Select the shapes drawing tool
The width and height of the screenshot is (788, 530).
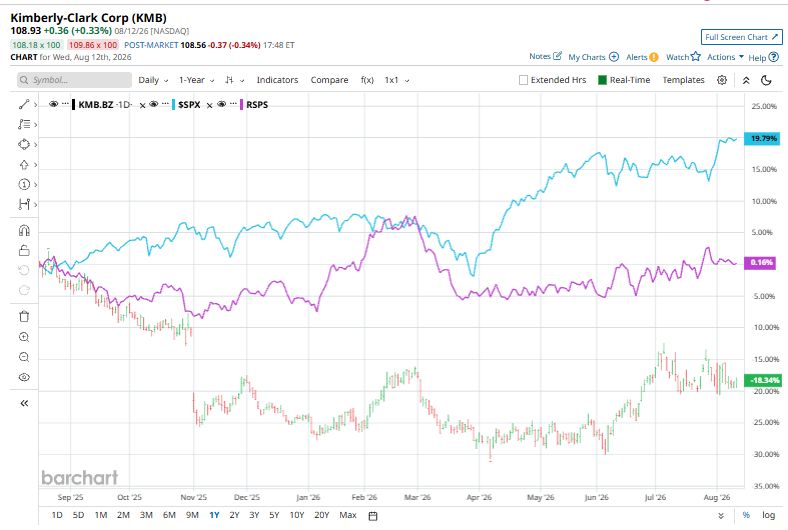pyautogui.click(x=24, y=144)
